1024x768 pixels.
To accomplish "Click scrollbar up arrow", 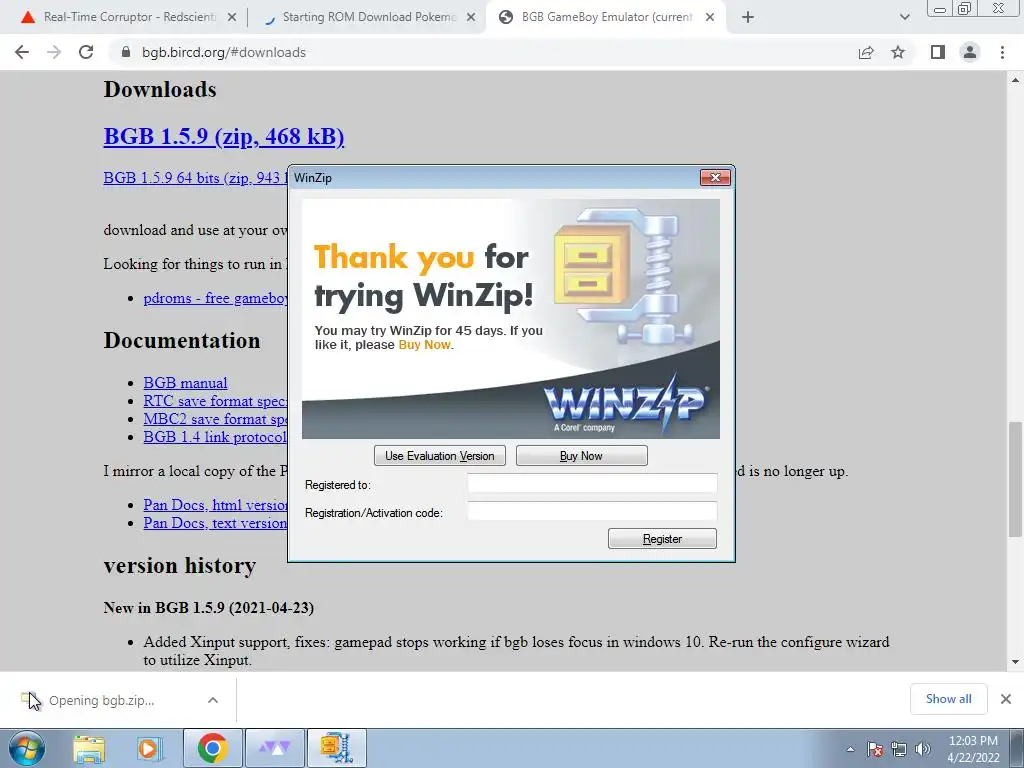I will tap(1015, 80).
